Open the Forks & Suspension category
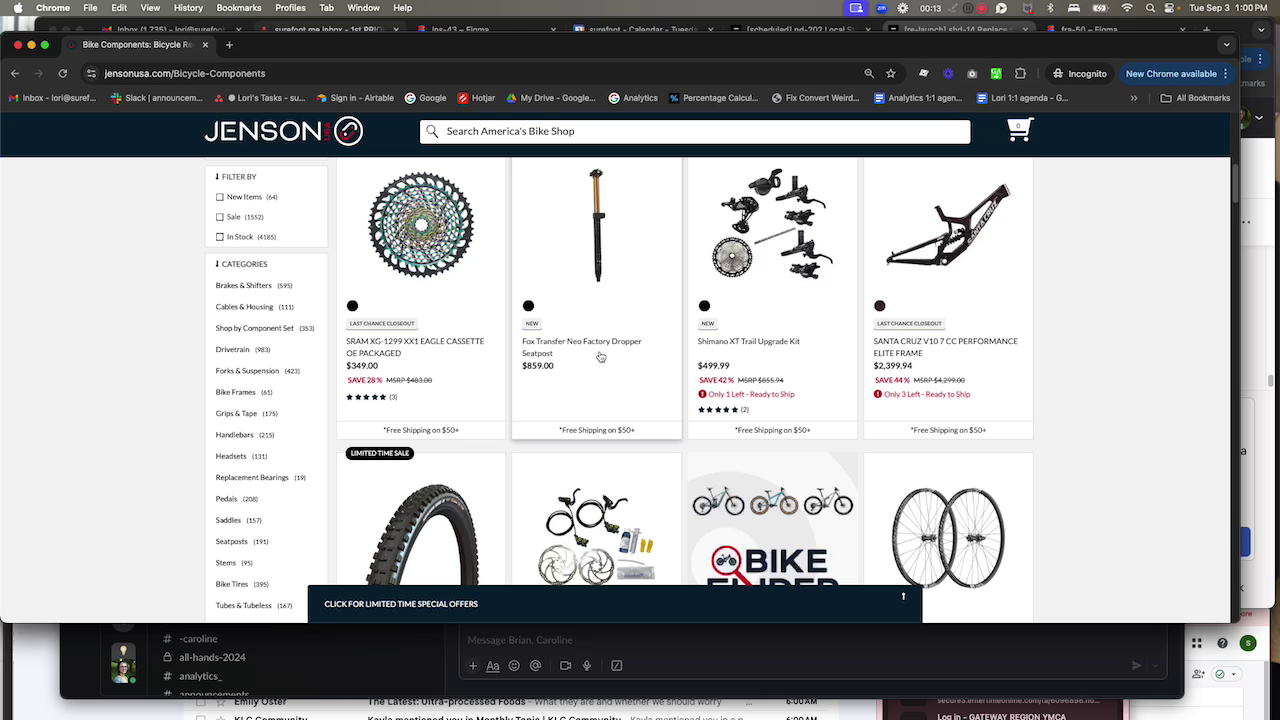 pyautogui.click(x=247, y=371)
